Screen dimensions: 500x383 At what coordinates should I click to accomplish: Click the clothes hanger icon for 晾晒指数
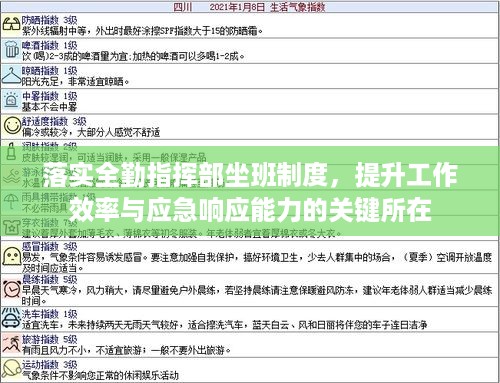(x=11, y=76)
